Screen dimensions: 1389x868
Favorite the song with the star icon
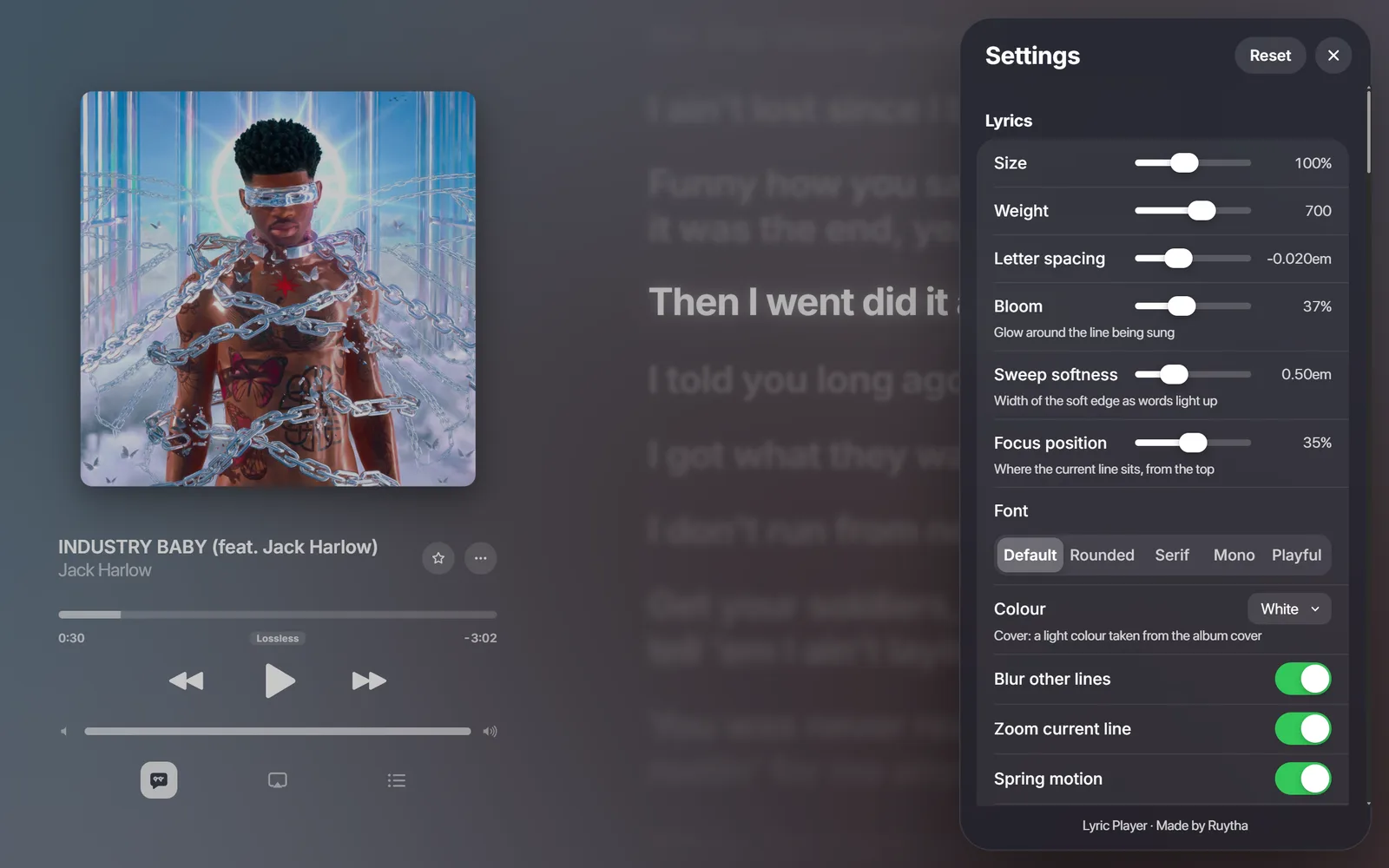pyautogui.click(x=438, y=558)
